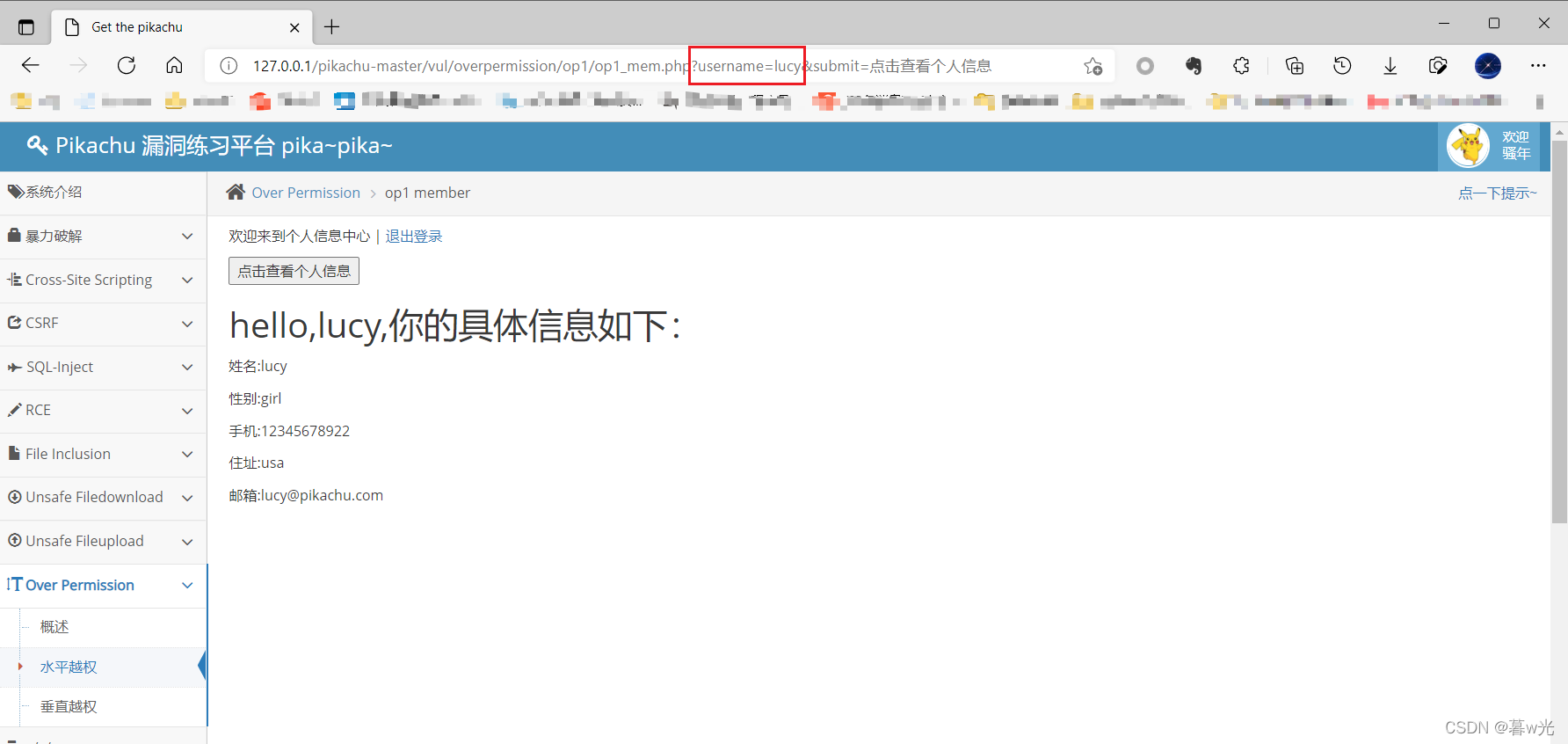Open the 暴力破解 sidebar menu item
The height and width of the screenshot is (744, 1568).
pyautogui.click(x=103, y=236)
